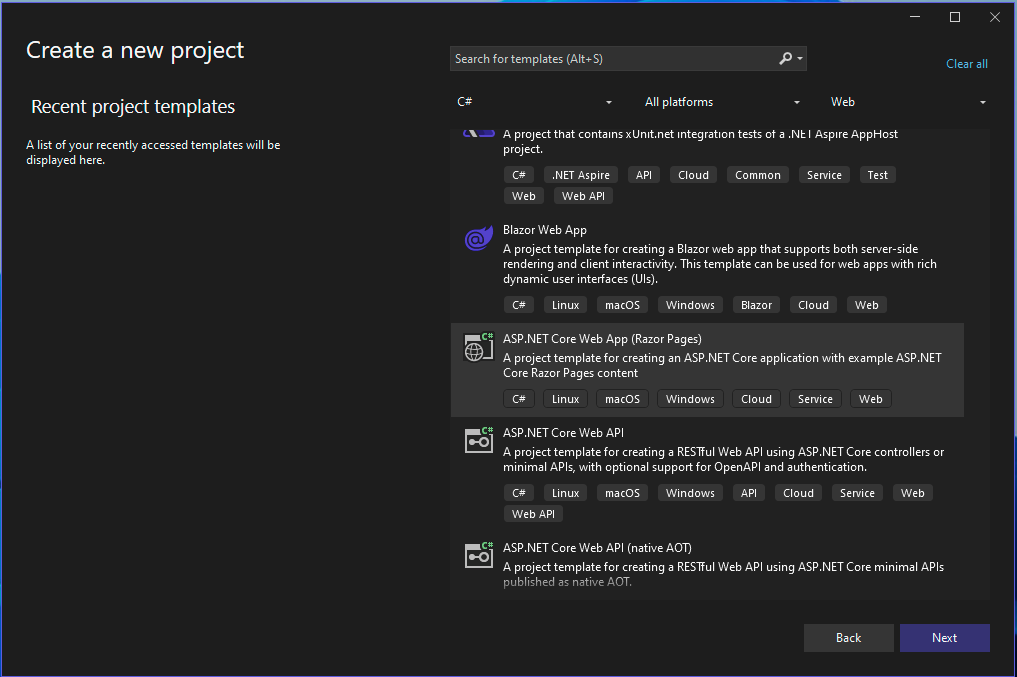Screen dimensions: 1017x677
Task: Click the ASP.NET Core Web API template icon
Action: tap(479, 440)
